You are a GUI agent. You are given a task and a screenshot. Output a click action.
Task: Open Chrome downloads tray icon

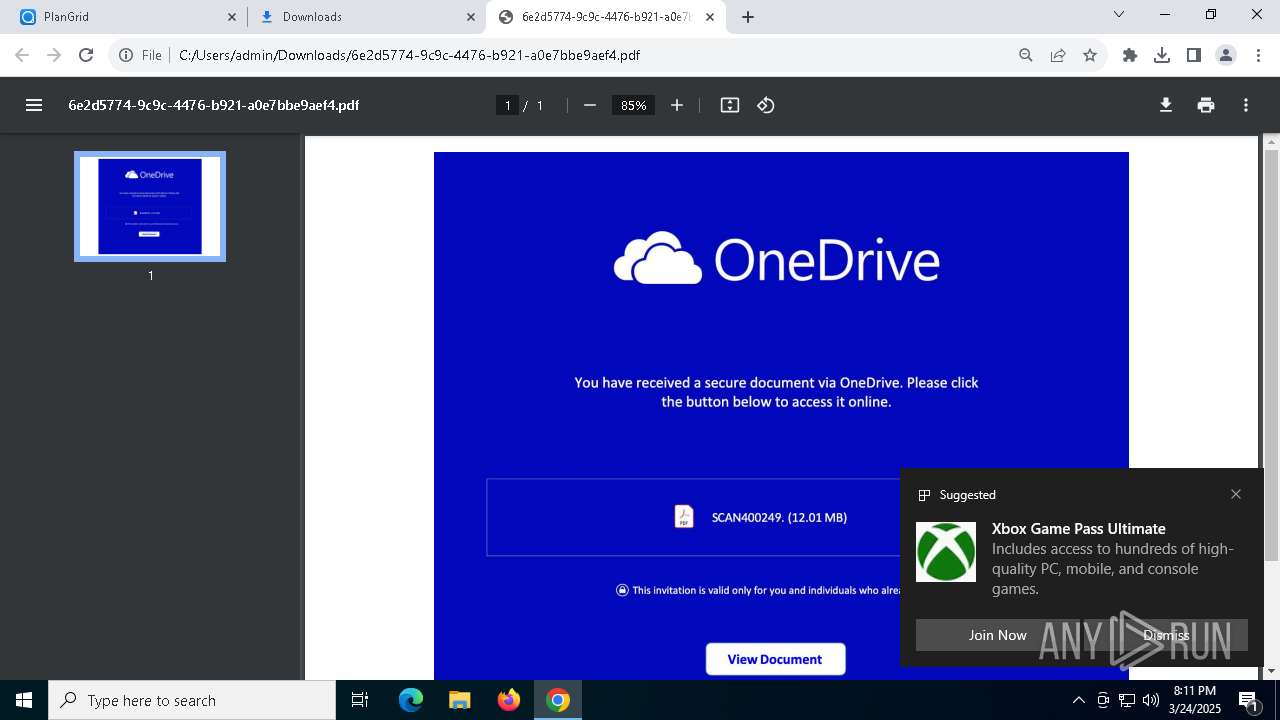pos(1162,55)
